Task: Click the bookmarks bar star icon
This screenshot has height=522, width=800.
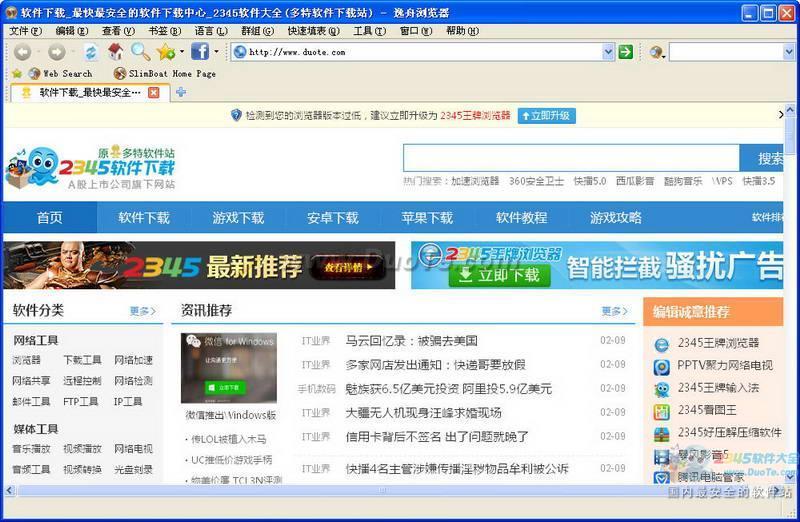Action: tap(17, 73)
